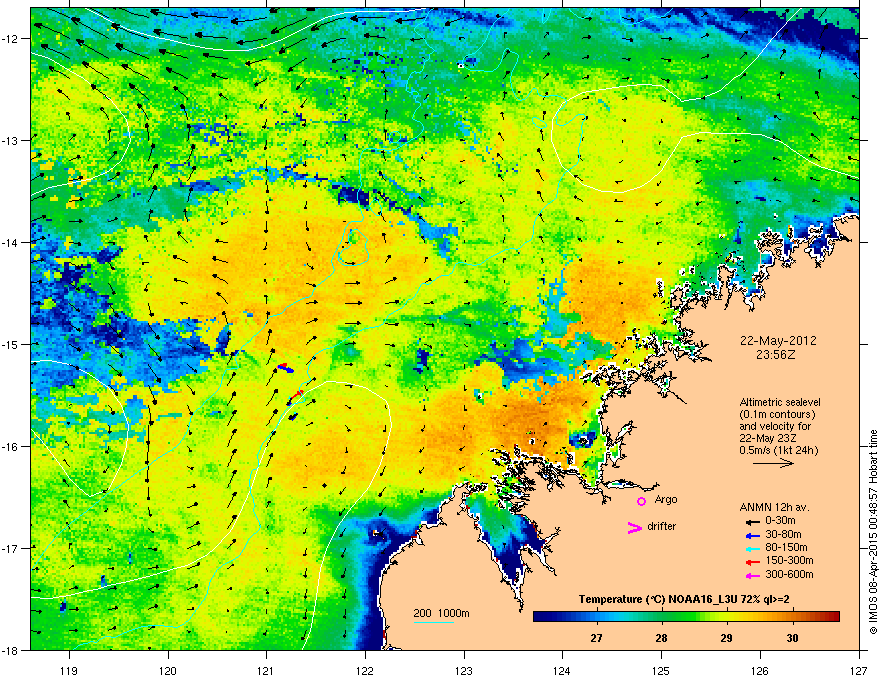This screenshot has width=880, height=680.
Task: Click the blue 30-80m arrow legend symbol
Action: pos(753,536)
